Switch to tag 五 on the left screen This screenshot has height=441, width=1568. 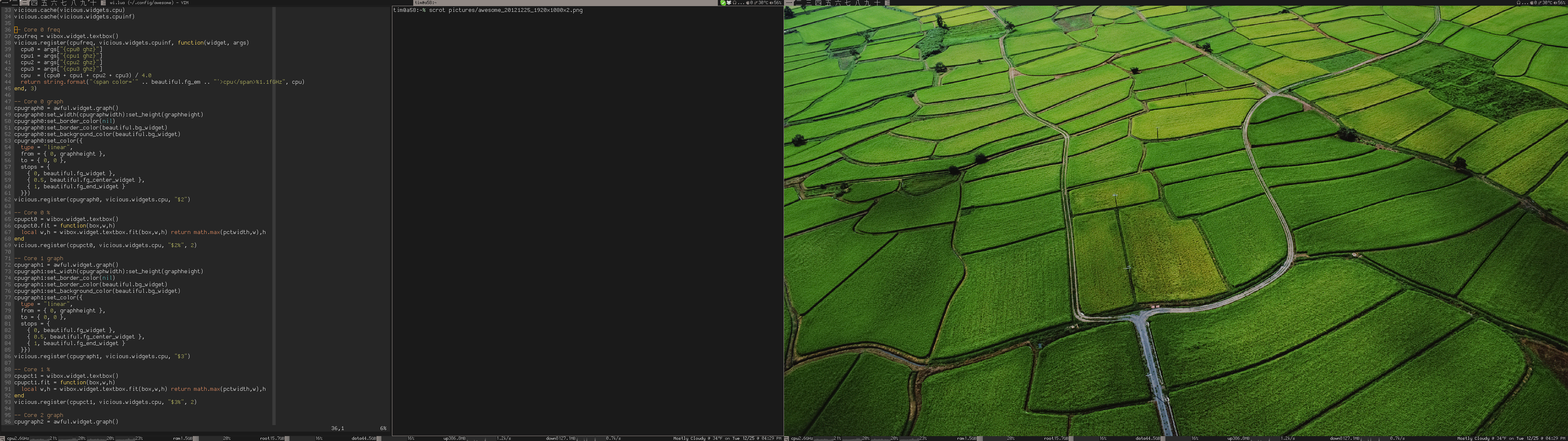pyautogui.click(x=45, y=3)
